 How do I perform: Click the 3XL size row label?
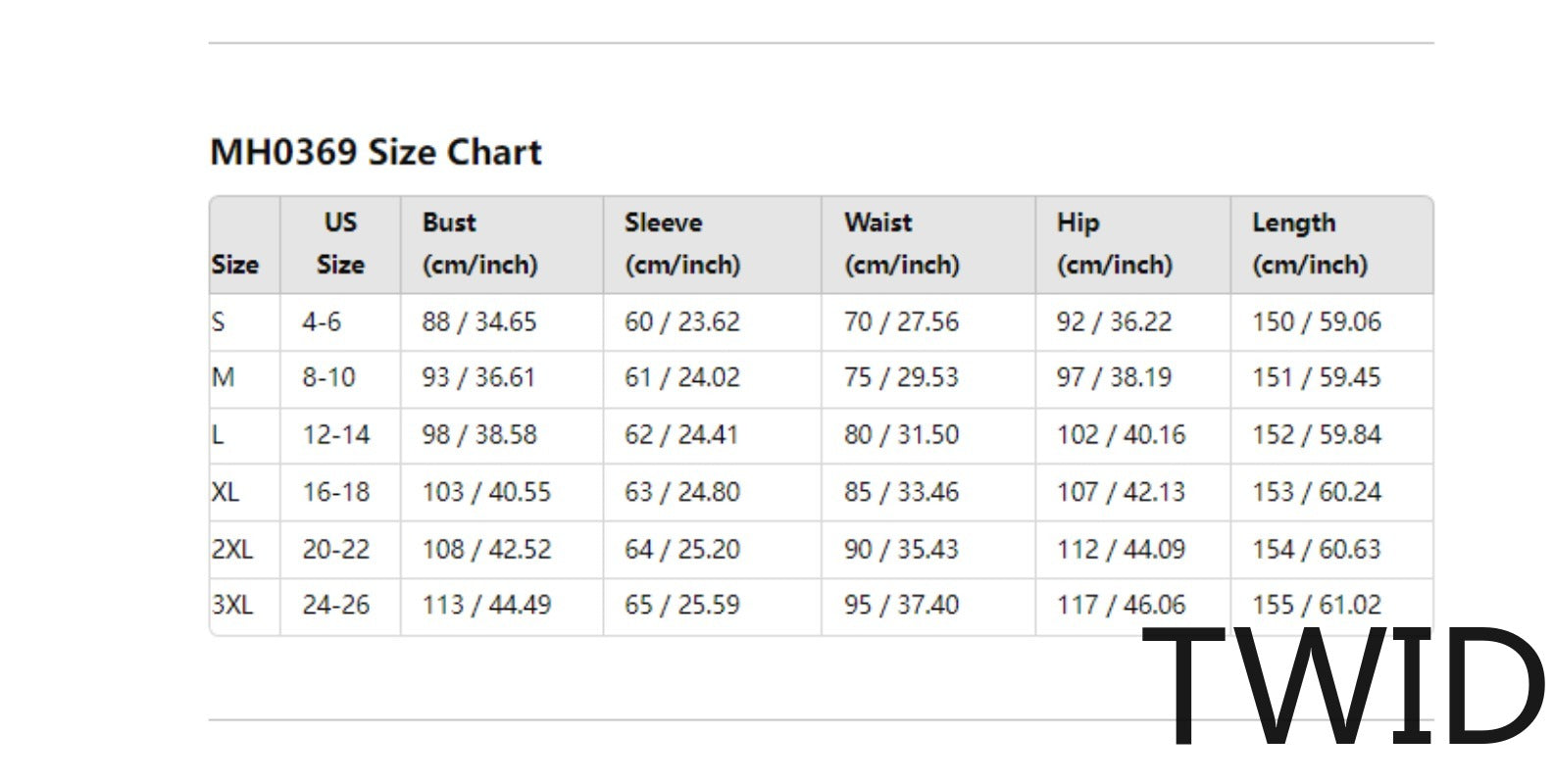coord(231,605)
